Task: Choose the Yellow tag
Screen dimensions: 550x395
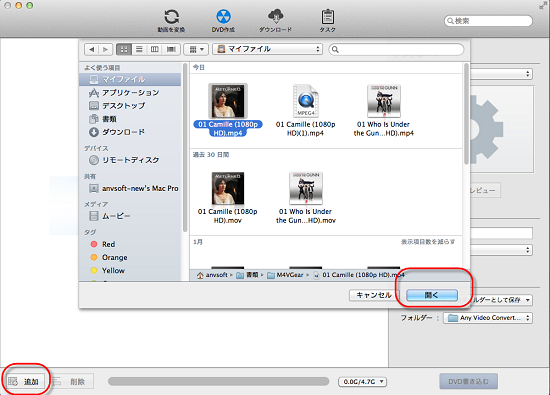Action: [x=130, y=270]
